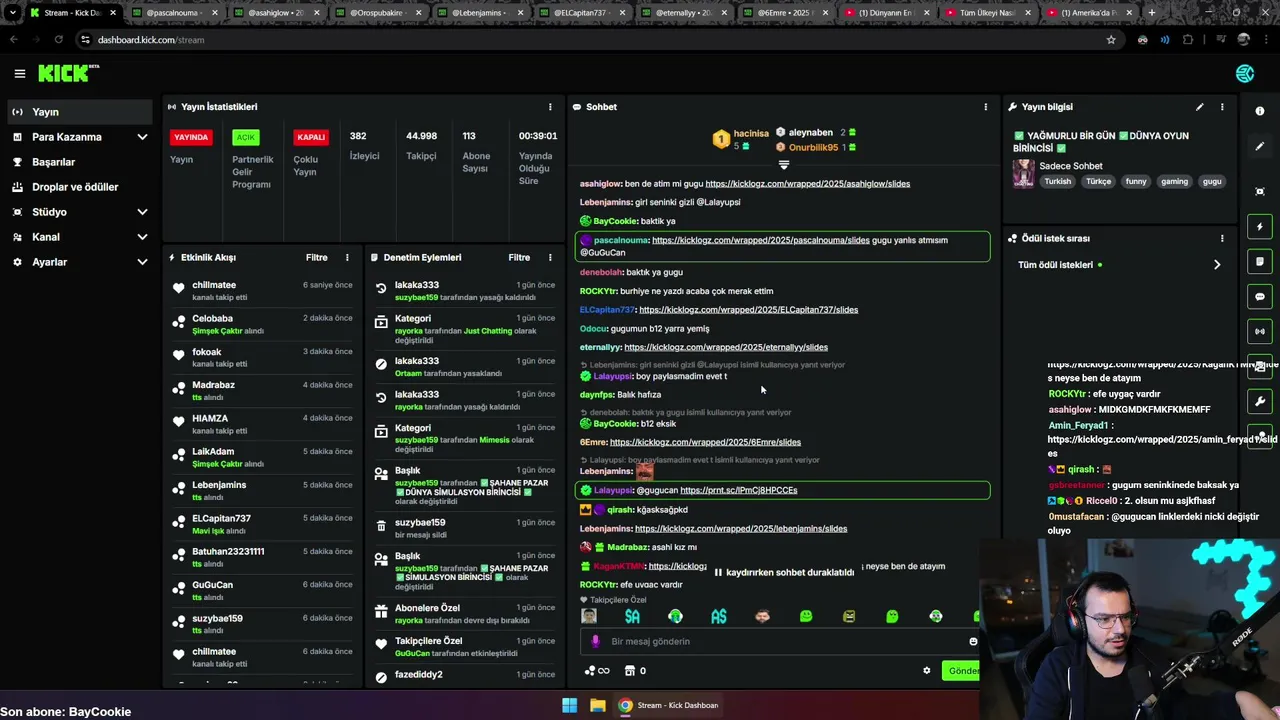
Task: Click the channel points infinity icon
Action: pos(597,671)
